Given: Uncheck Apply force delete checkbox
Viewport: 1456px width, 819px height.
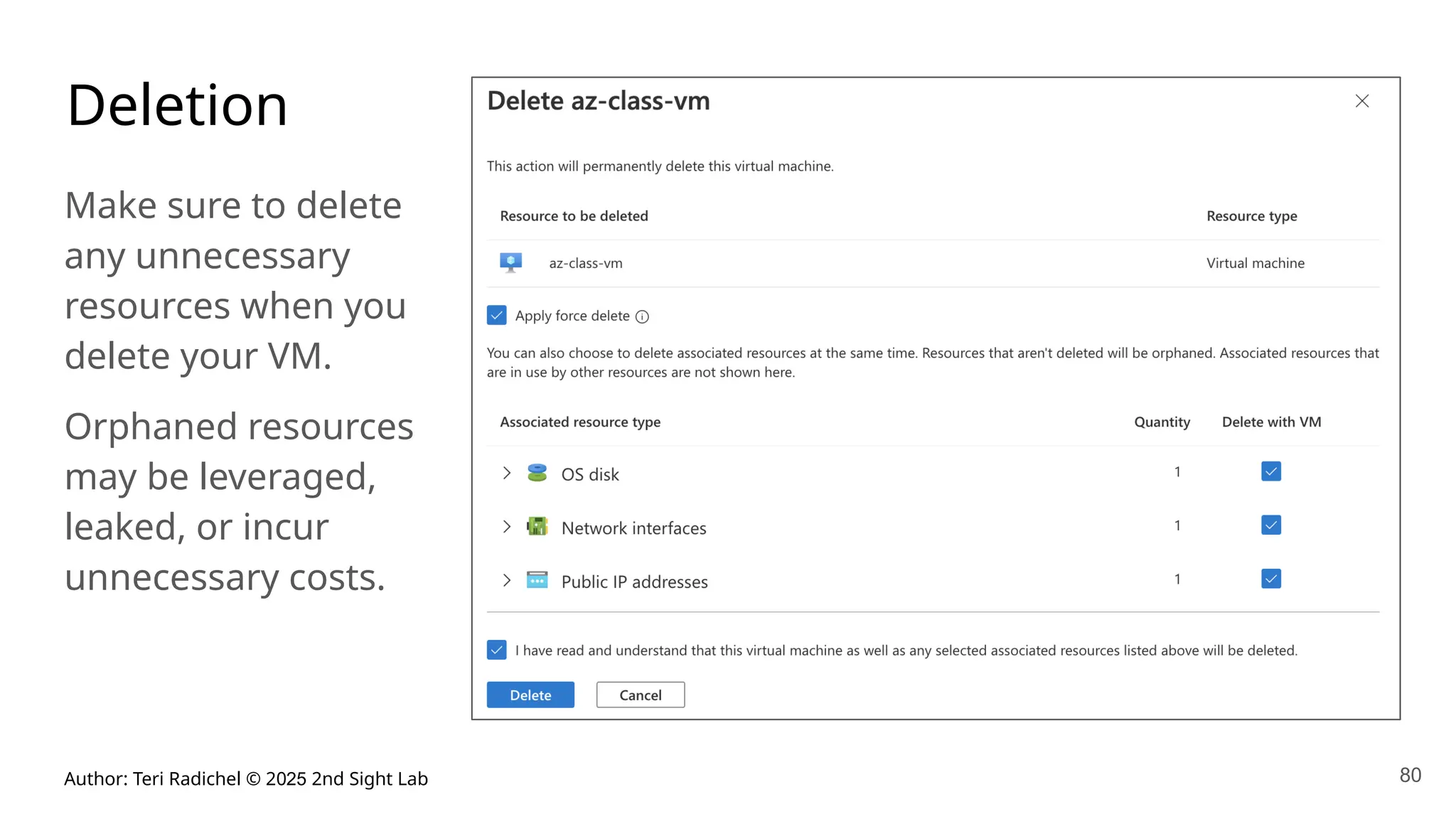Looking at the screenshot, I should point(497,315).
